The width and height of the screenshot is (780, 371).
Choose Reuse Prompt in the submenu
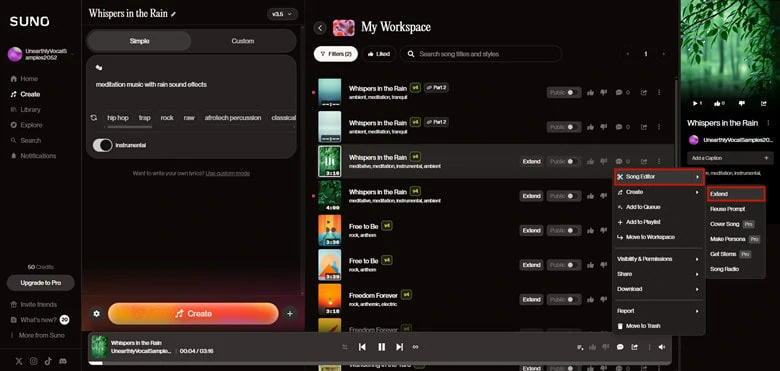[x=736, y=209]
